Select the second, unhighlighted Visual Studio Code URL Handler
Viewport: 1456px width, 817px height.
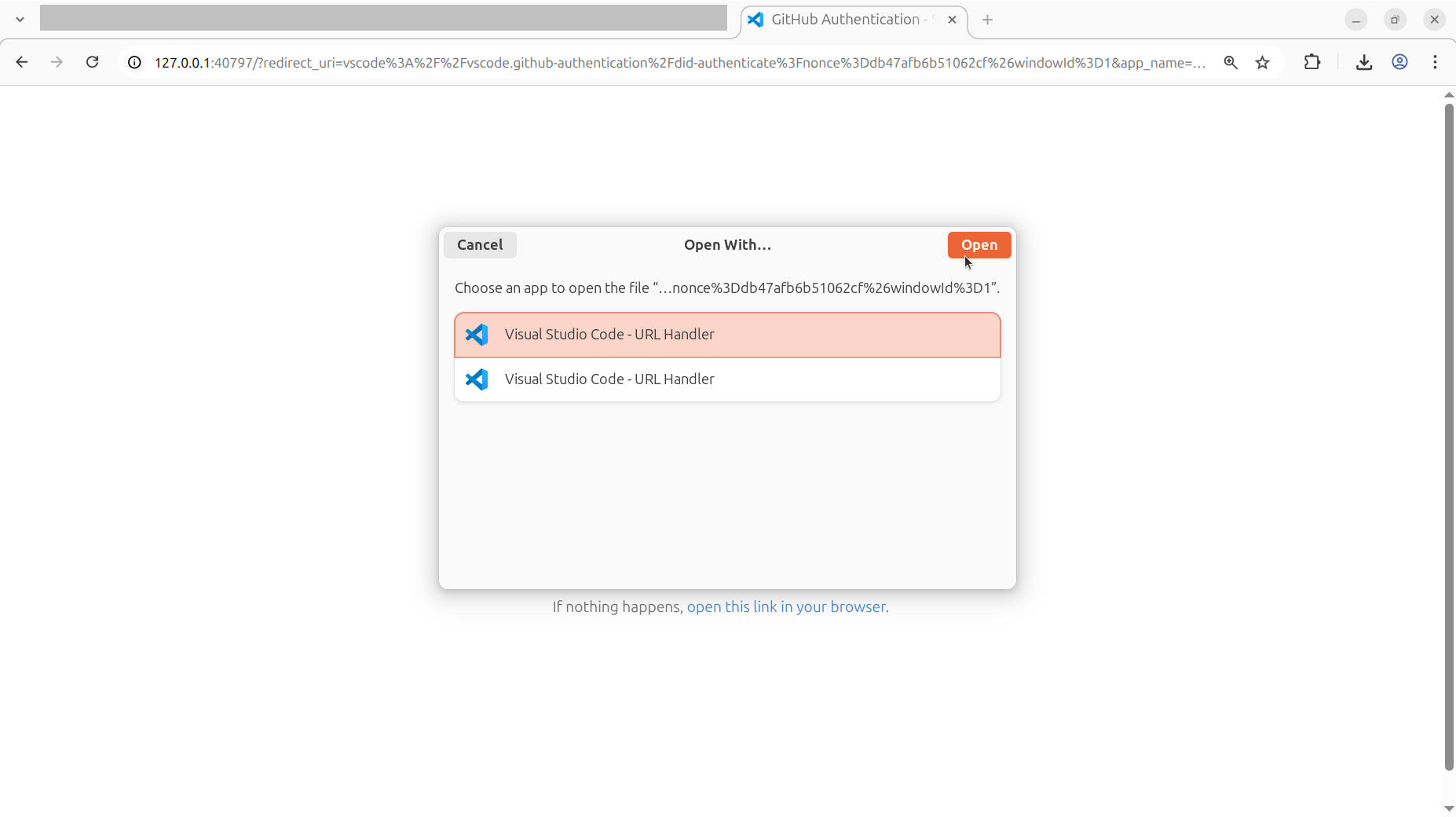727,379
